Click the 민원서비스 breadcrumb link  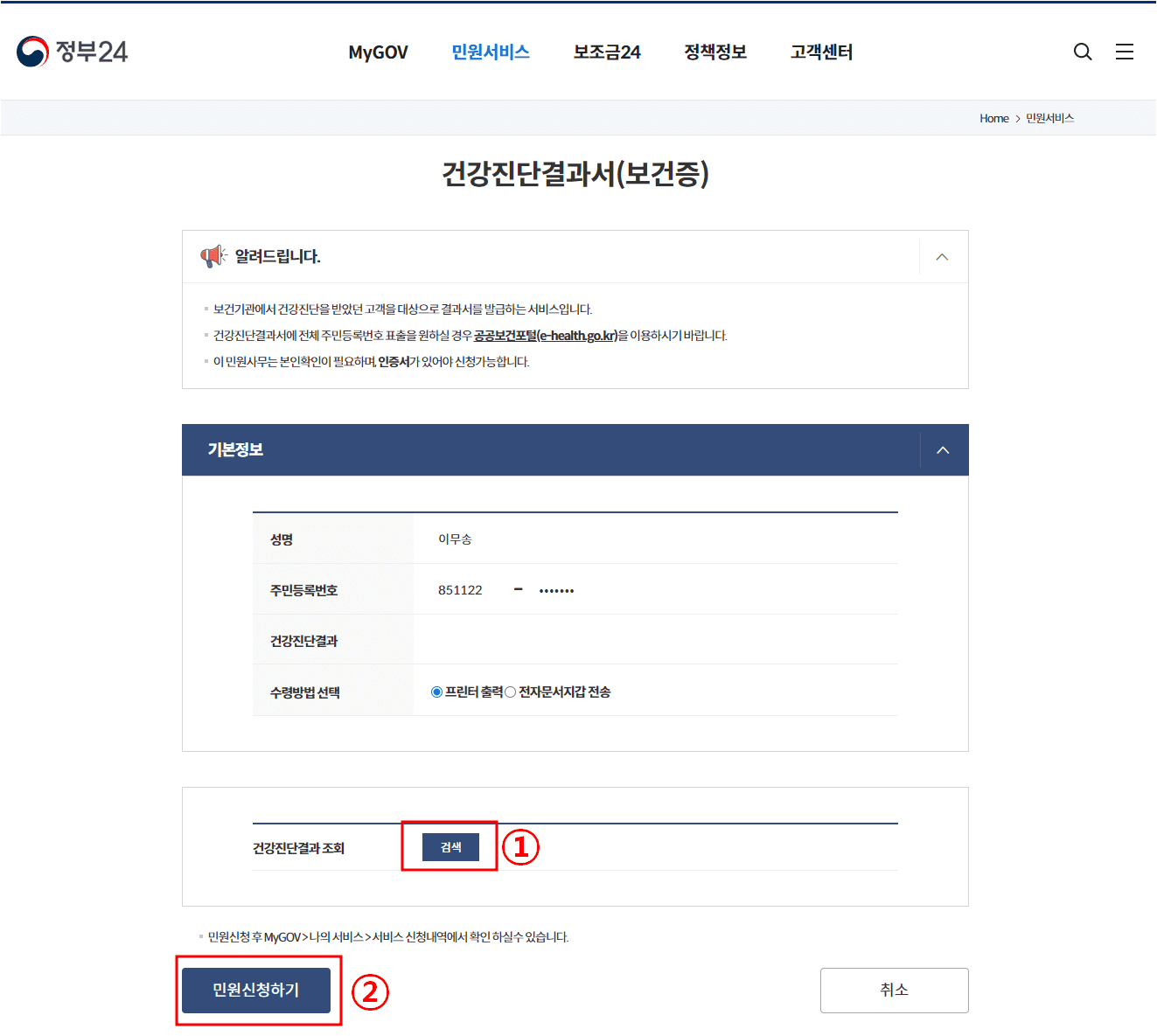coord(1050,118)
